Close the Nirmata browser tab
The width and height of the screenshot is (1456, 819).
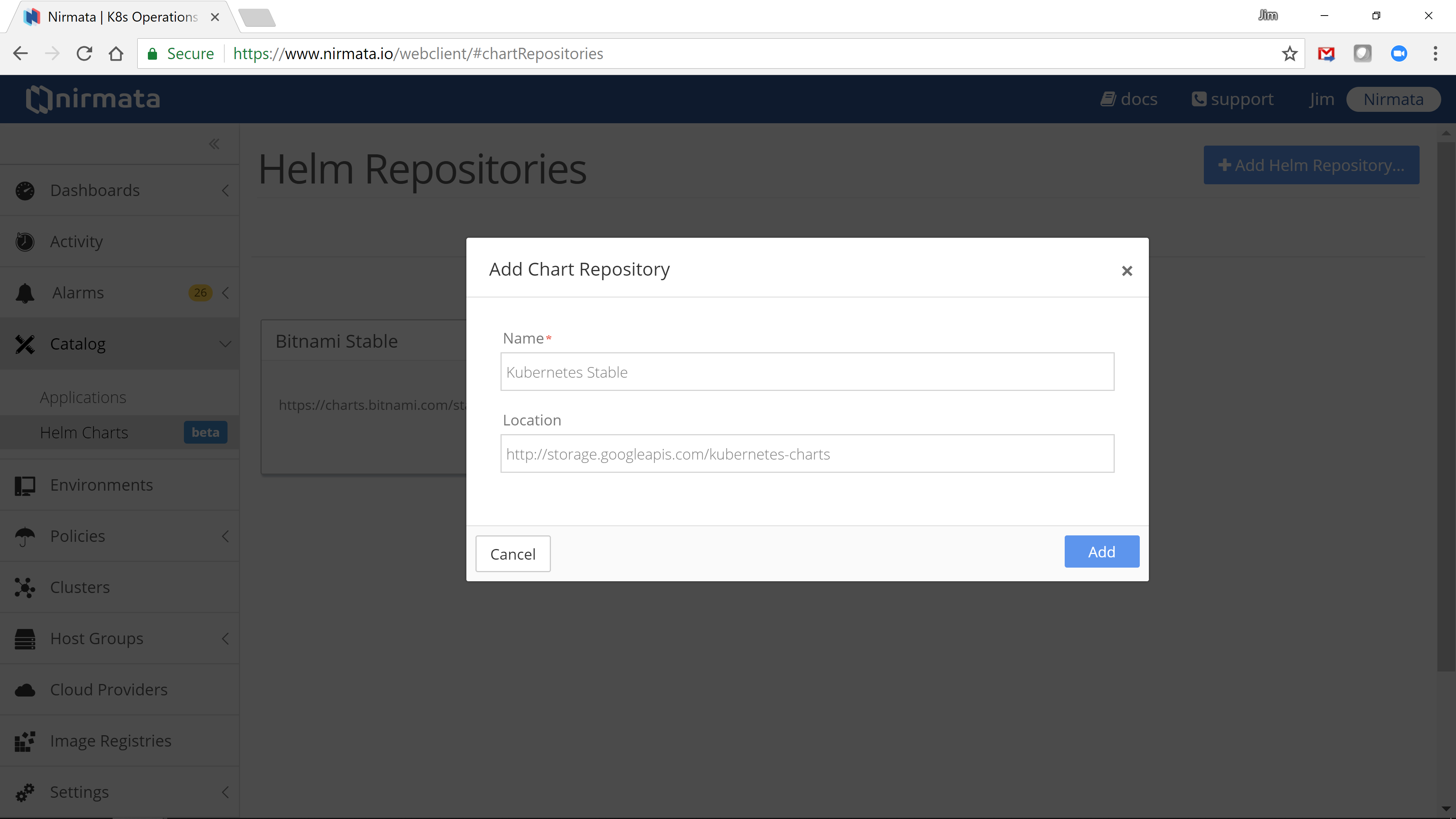click(x=215, y=17)
